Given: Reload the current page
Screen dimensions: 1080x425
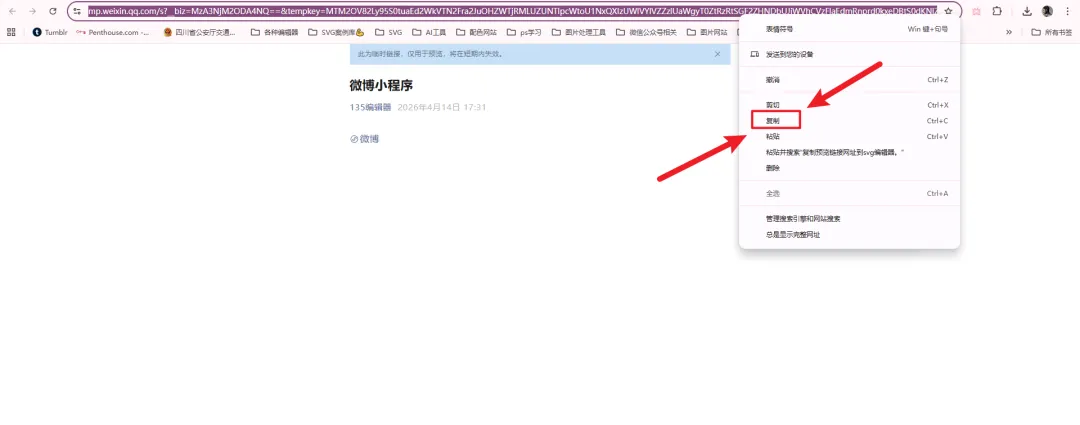Looking at the screenshot, I should click(x=53, y=11).
